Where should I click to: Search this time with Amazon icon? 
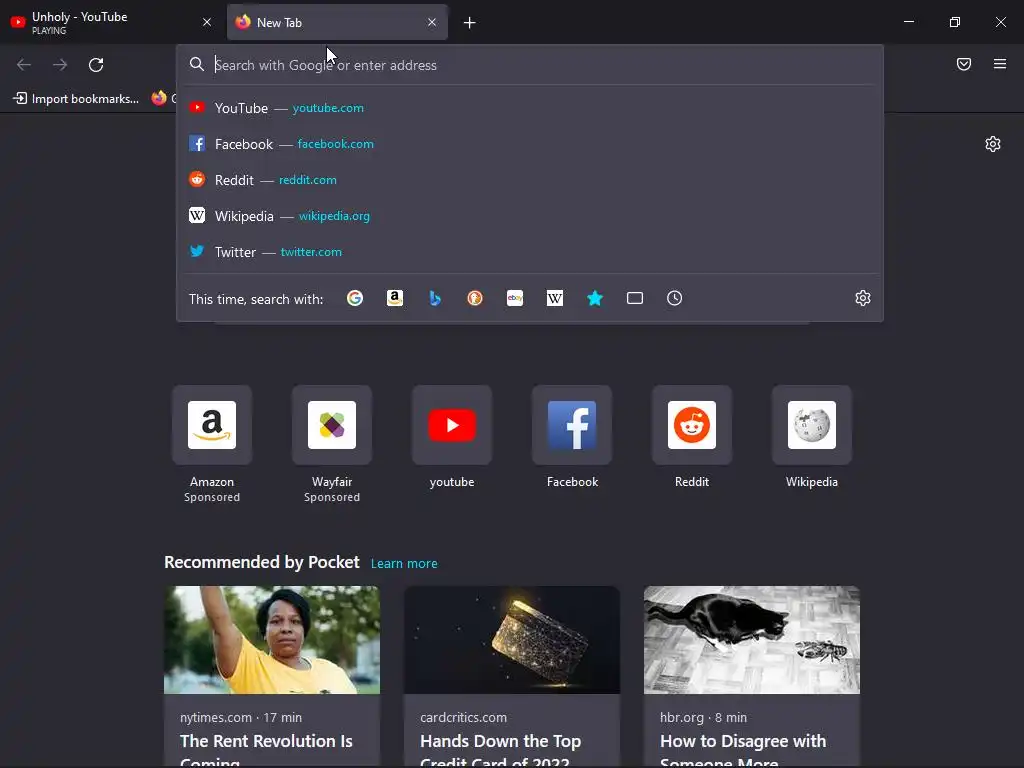394,298
